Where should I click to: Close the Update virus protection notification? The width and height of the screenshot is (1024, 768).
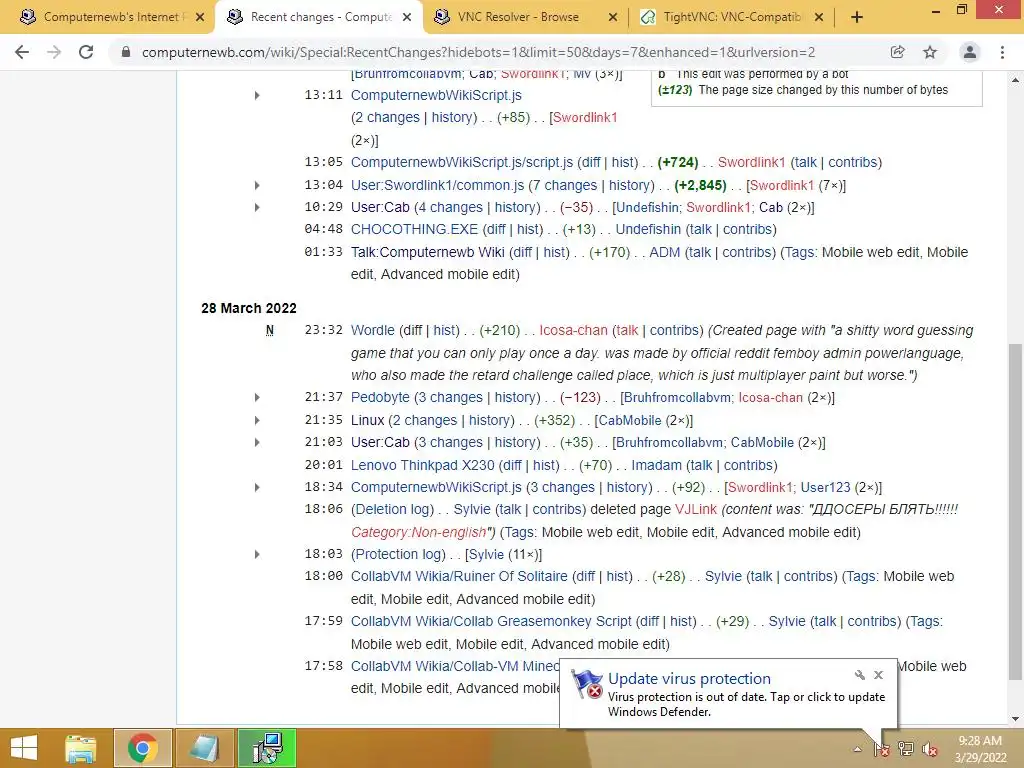pyautogui.click(x=878, y=675)
